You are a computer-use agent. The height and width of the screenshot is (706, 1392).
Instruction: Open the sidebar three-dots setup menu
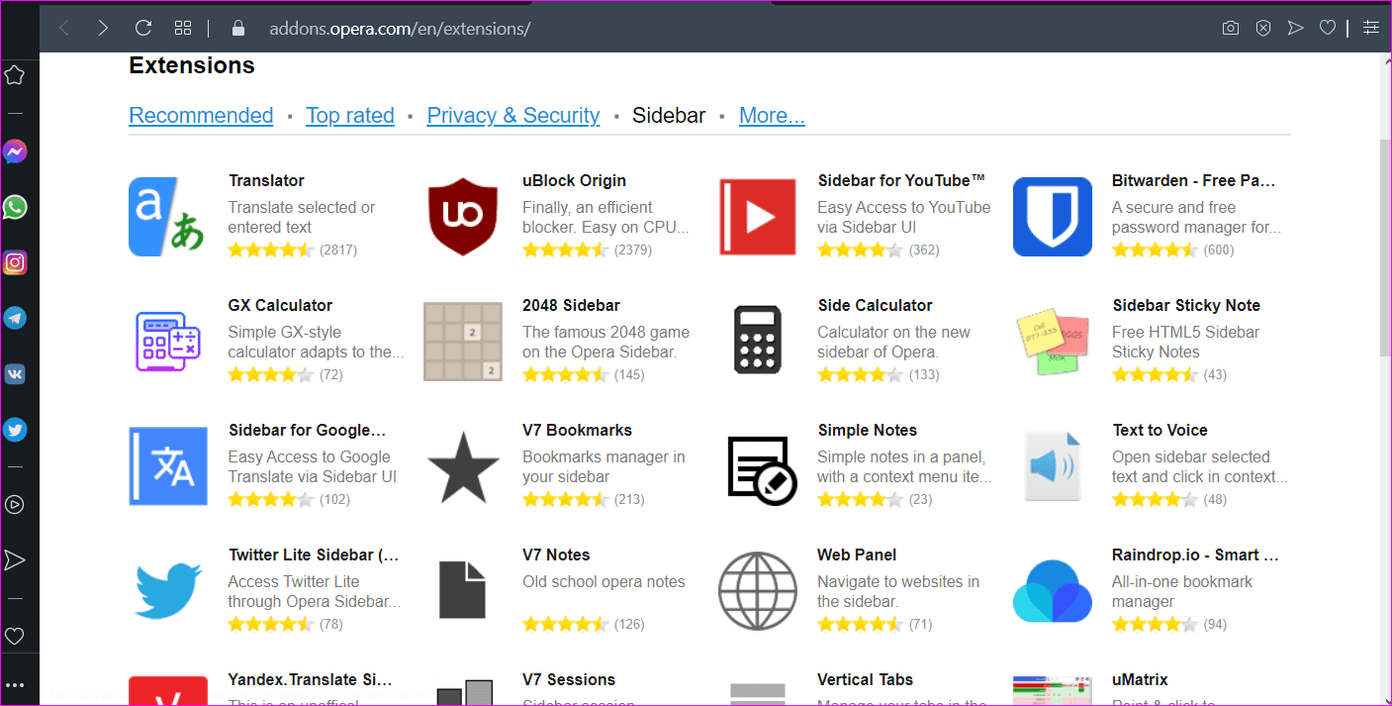pos(14,686)
